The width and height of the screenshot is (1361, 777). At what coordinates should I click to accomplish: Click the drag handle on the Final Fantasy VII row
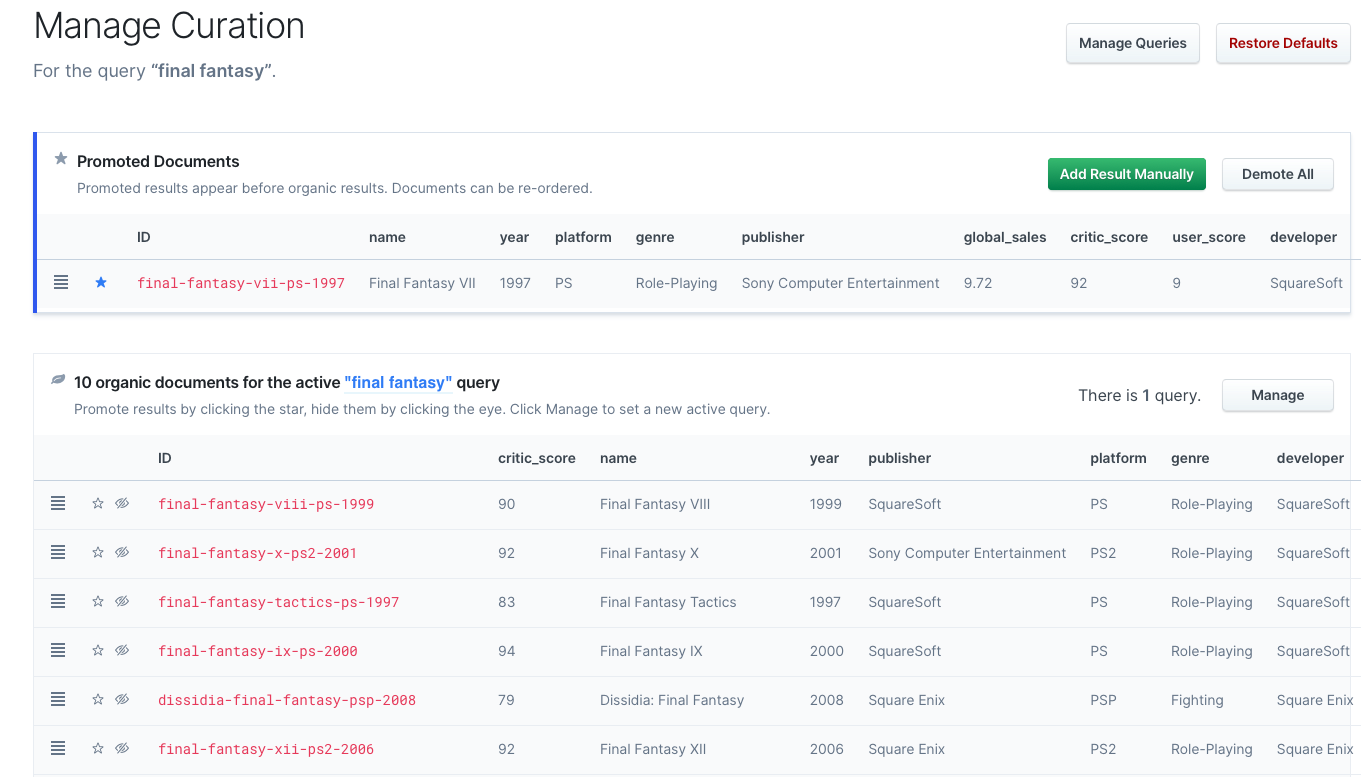61,282
